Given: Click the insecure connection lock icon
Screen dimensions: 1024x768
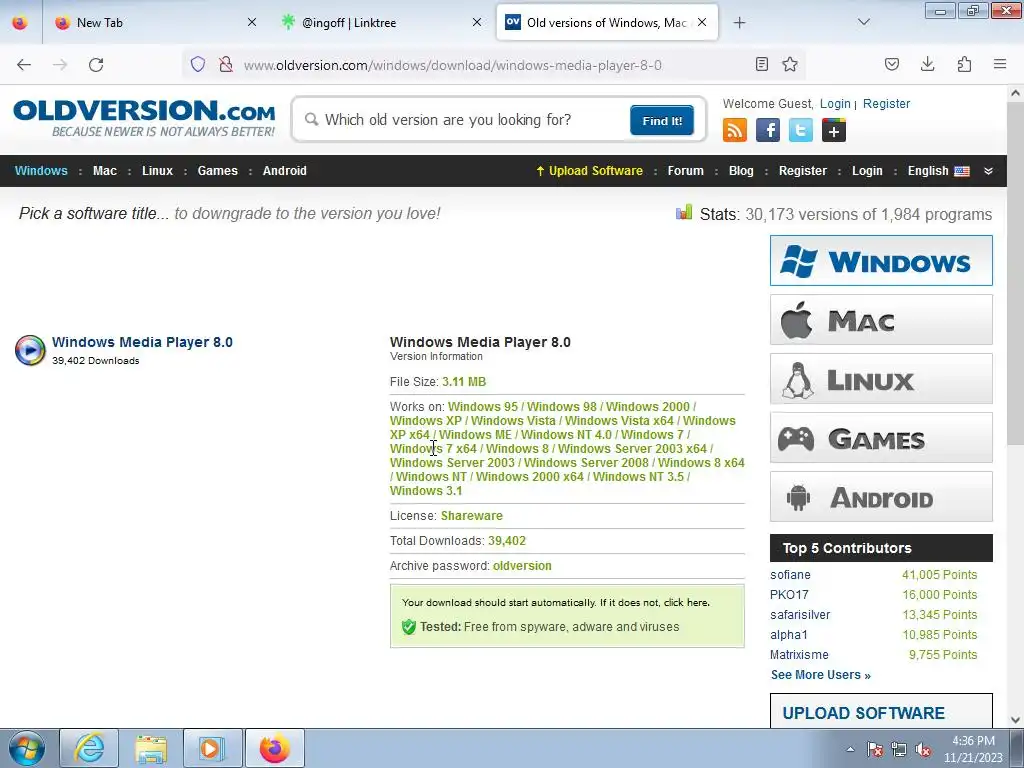Looking at the screenshot, I should coord(226,64).
